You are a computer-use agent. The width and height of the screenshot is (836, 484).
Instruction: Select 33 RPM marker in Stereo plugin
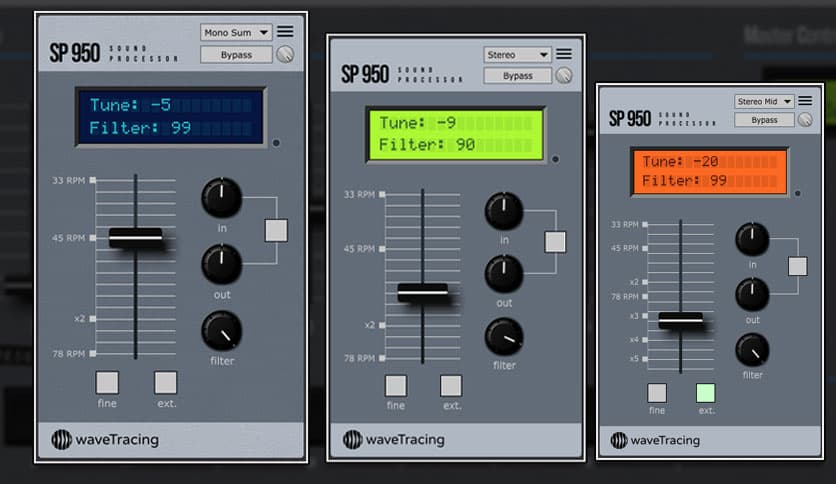(x=382, y=195)
